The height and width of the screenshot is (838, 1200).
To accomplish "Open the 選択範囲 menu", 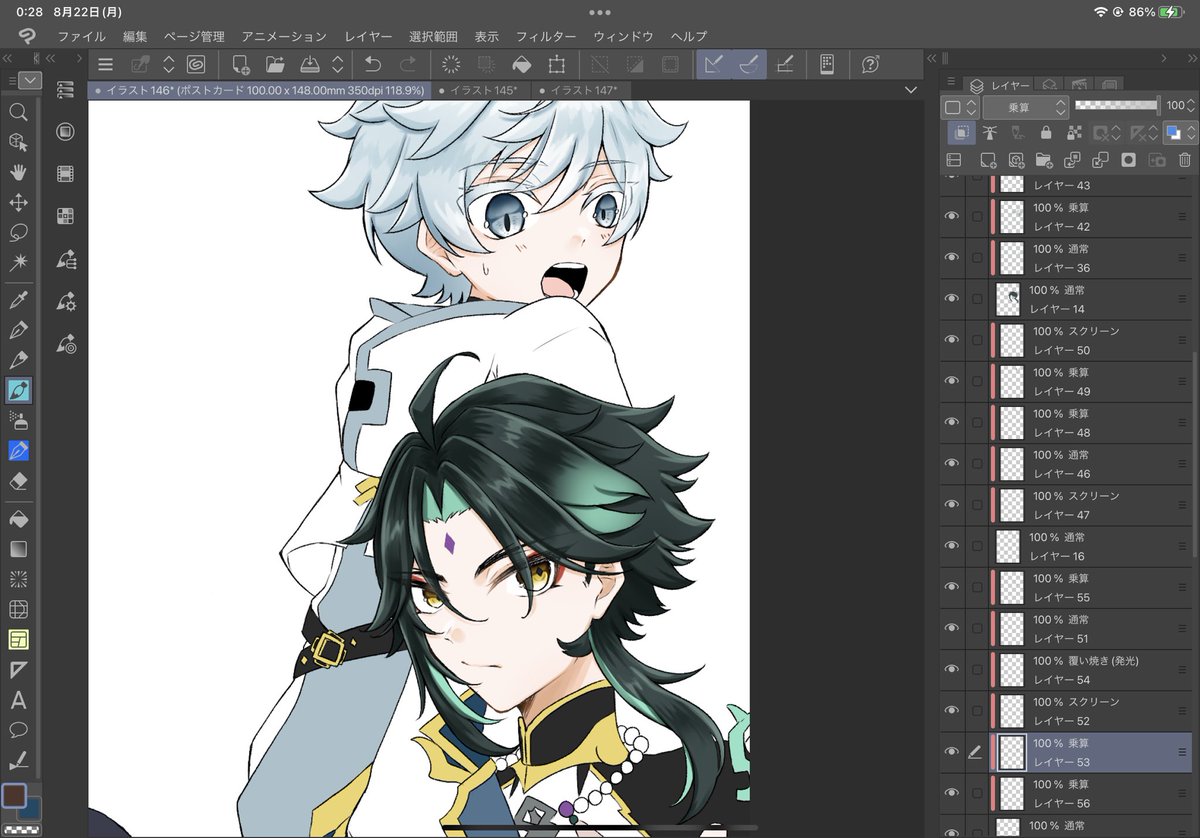I will [x=434, y=36].
